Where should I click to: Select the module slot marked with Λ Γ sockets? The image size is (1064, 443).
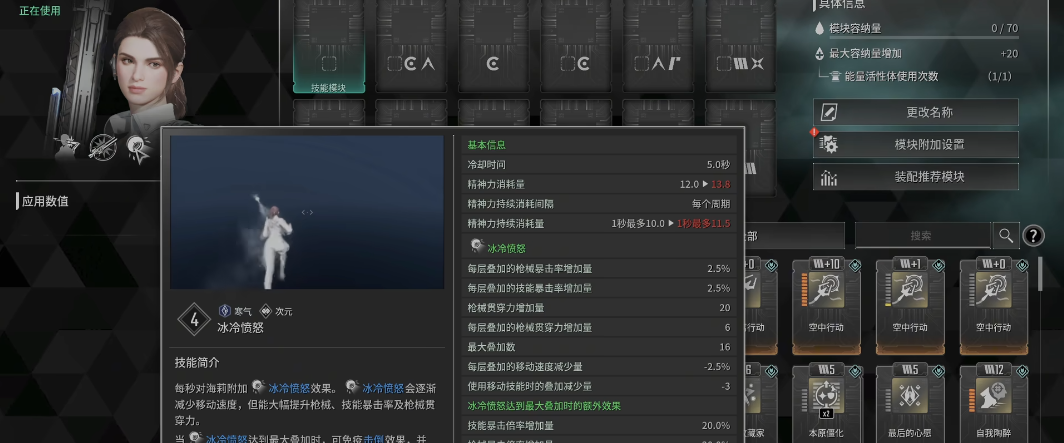658,45
